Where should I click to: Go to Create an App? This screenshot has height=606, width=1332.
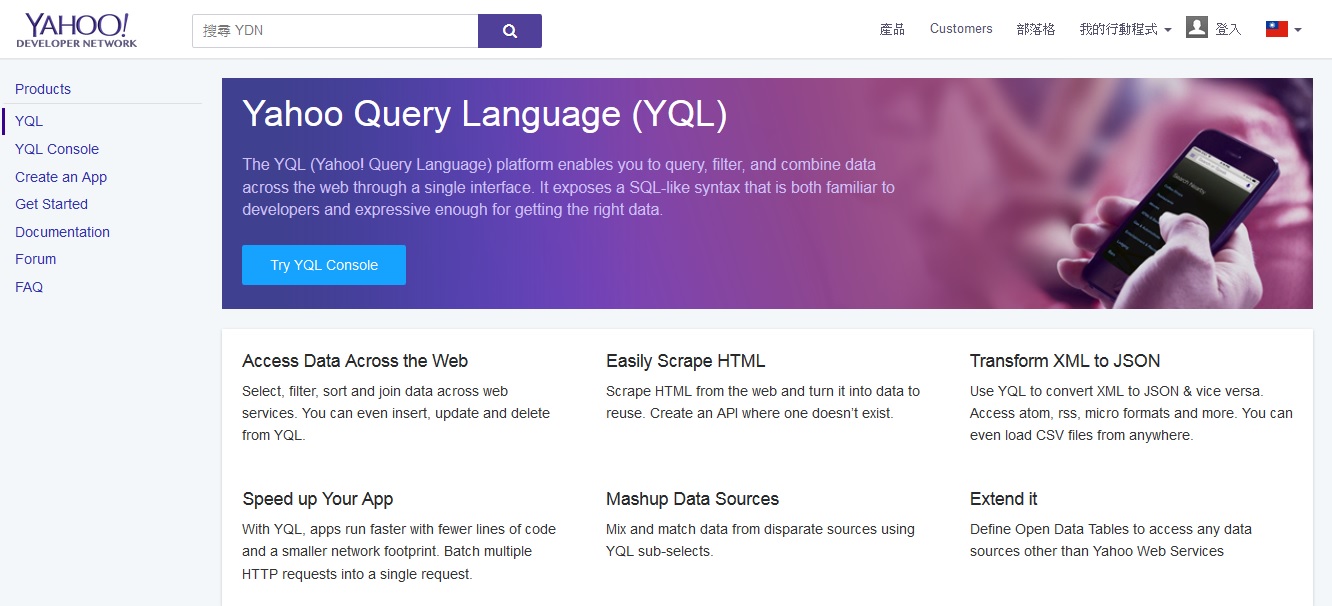click(61, 177)
